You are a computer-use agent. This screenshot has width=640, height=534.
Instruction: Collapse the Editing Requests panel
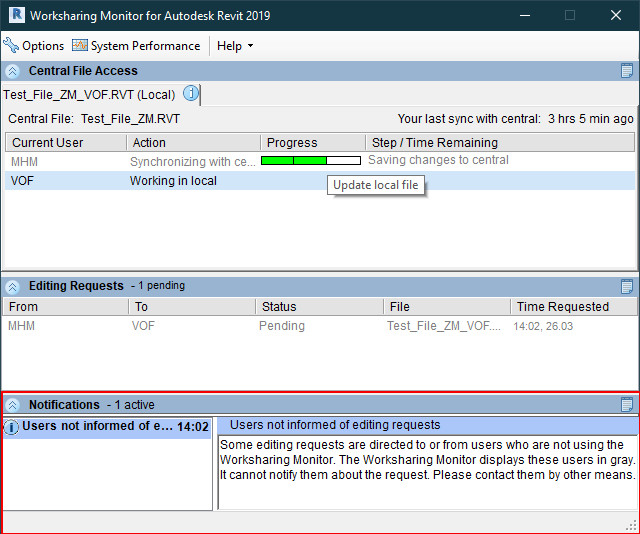[x=13, y=286]
